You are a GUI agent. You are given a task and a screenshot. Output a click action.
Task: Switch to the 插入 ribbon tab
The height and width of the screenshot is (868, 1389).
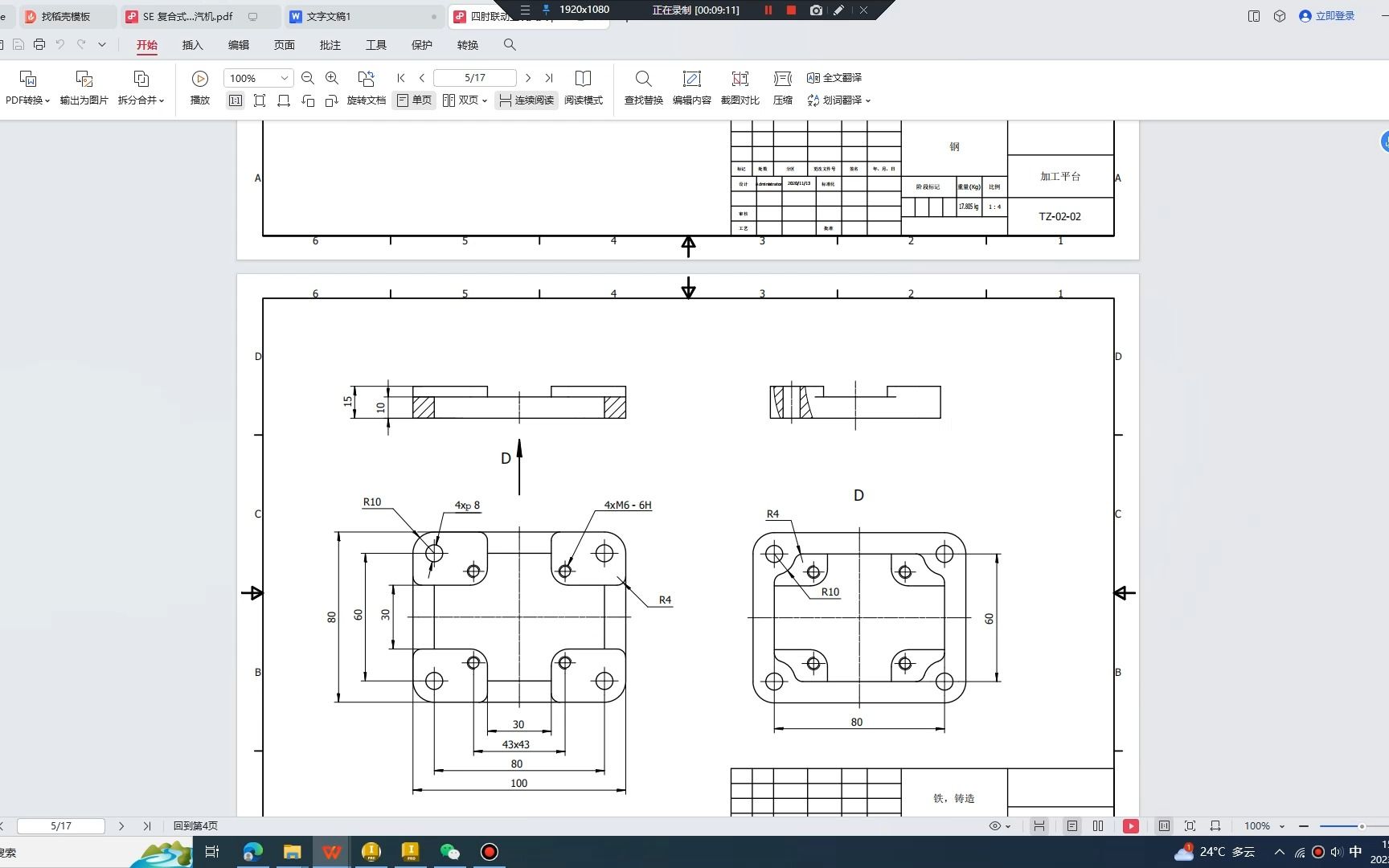[x=193, y=45]
